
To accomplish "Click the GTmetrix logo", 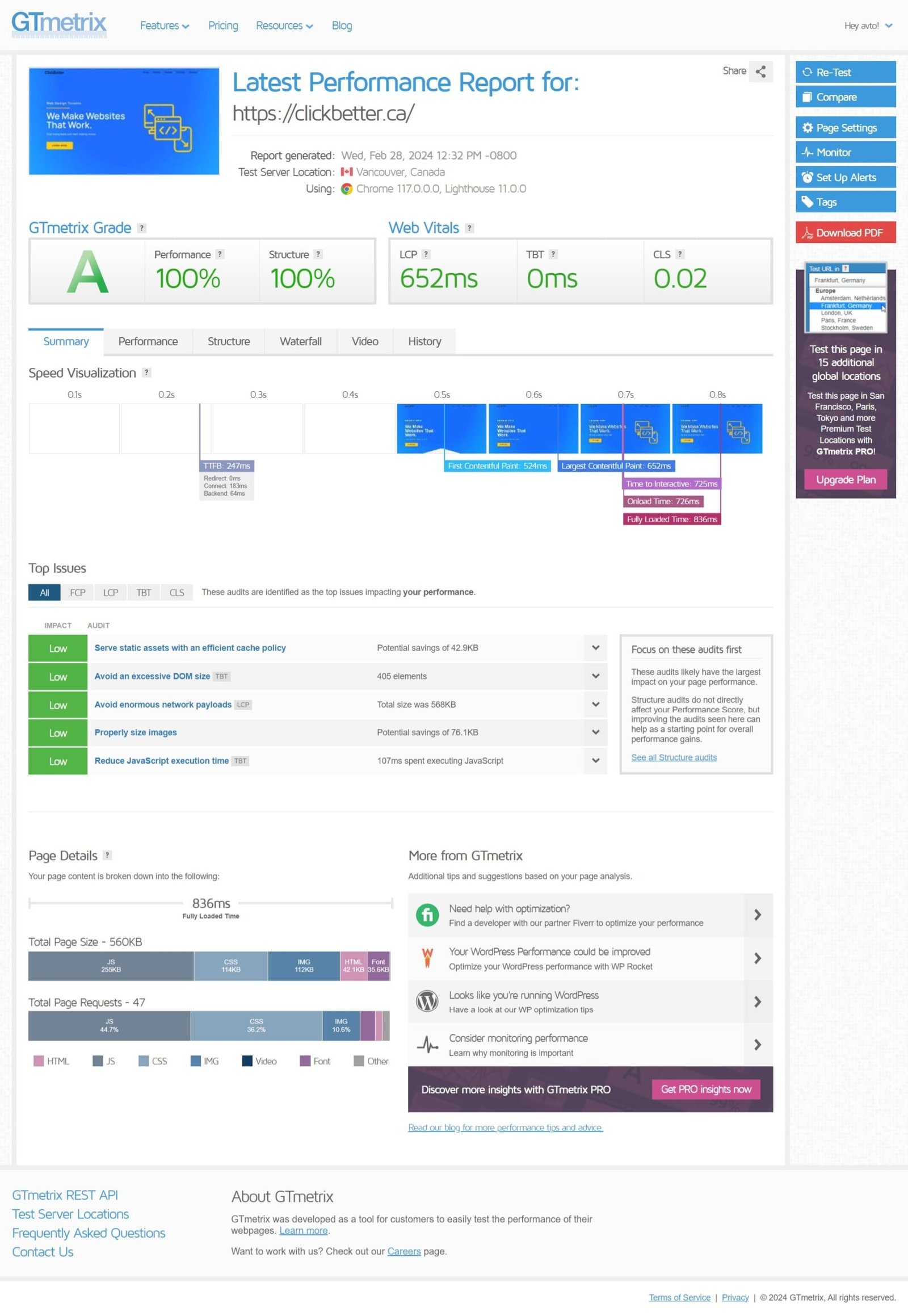I will pos(58,24).
